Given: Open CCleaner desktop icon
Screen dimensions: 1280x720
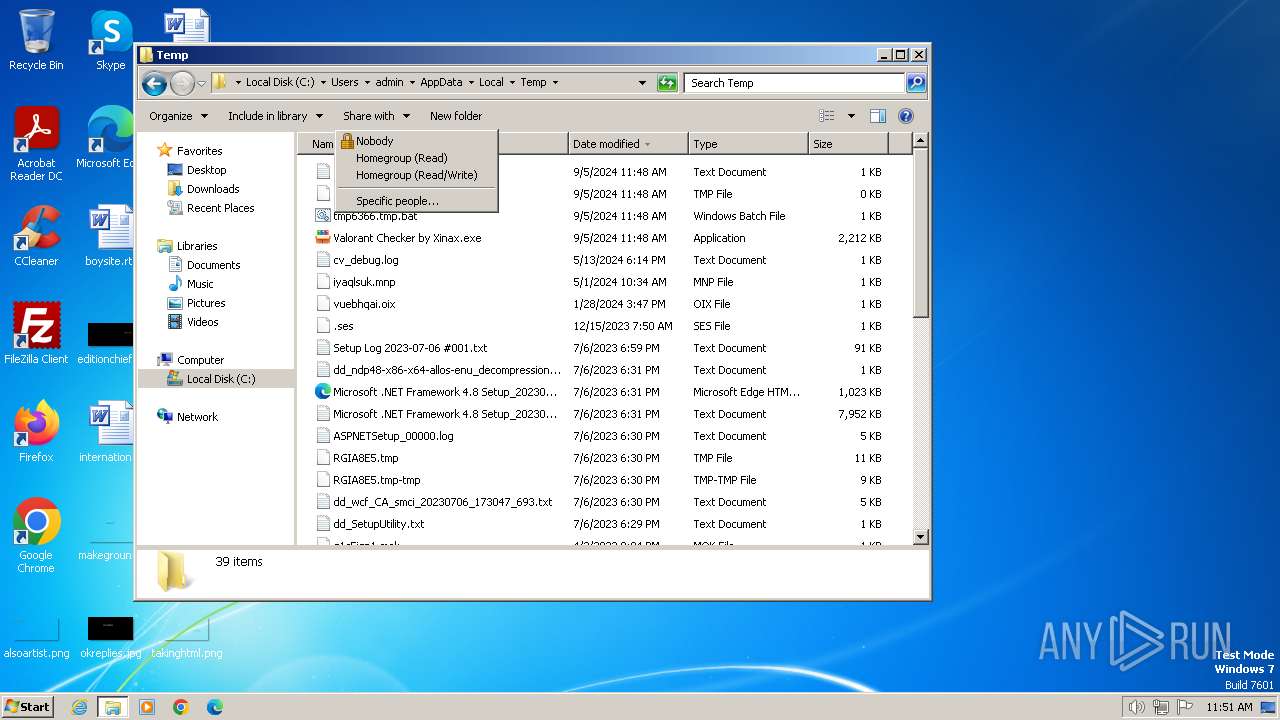Looking at the screenshot, I should (36, 236).
